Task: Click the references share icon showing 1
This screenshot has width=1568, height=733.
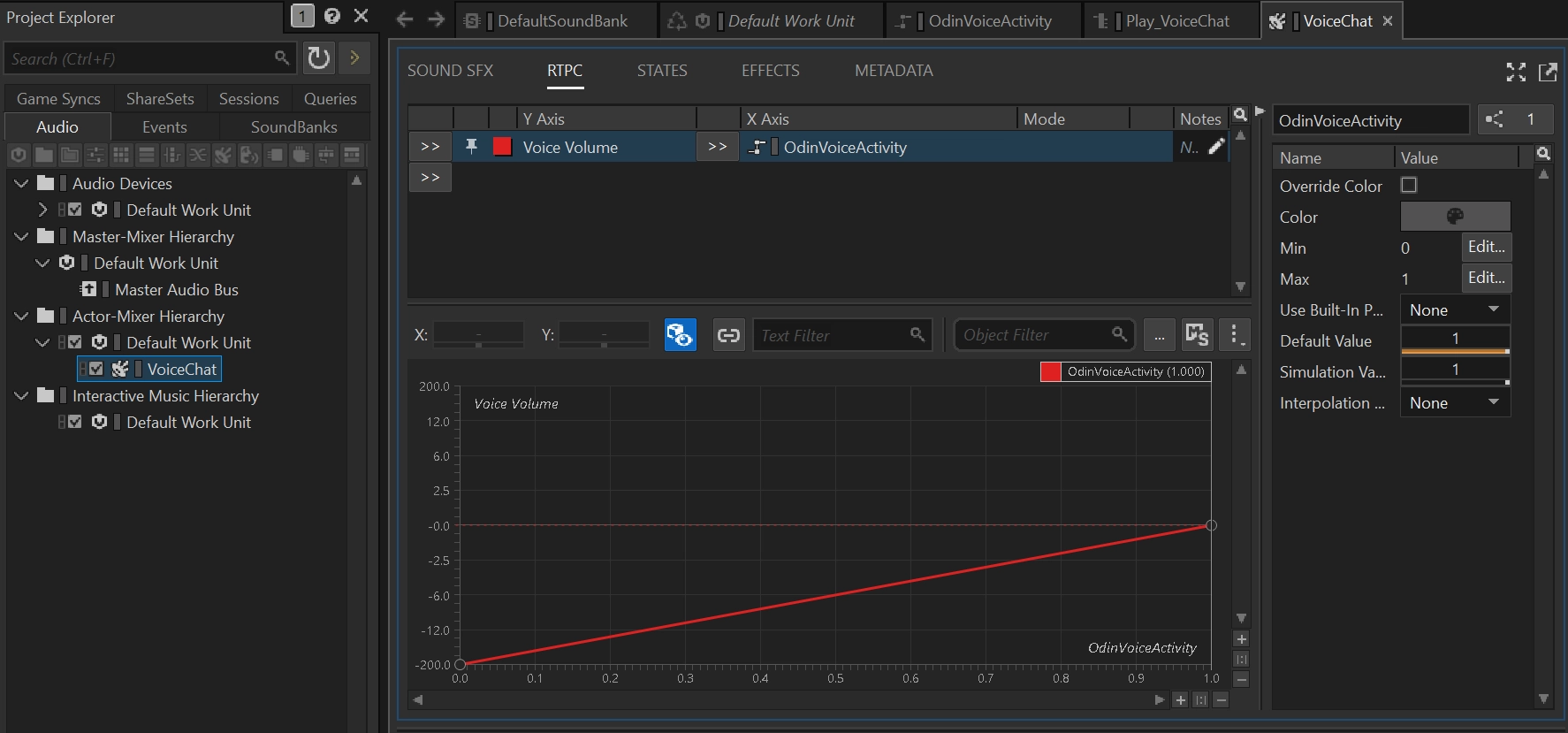Action: click(x=1514, y=119)
